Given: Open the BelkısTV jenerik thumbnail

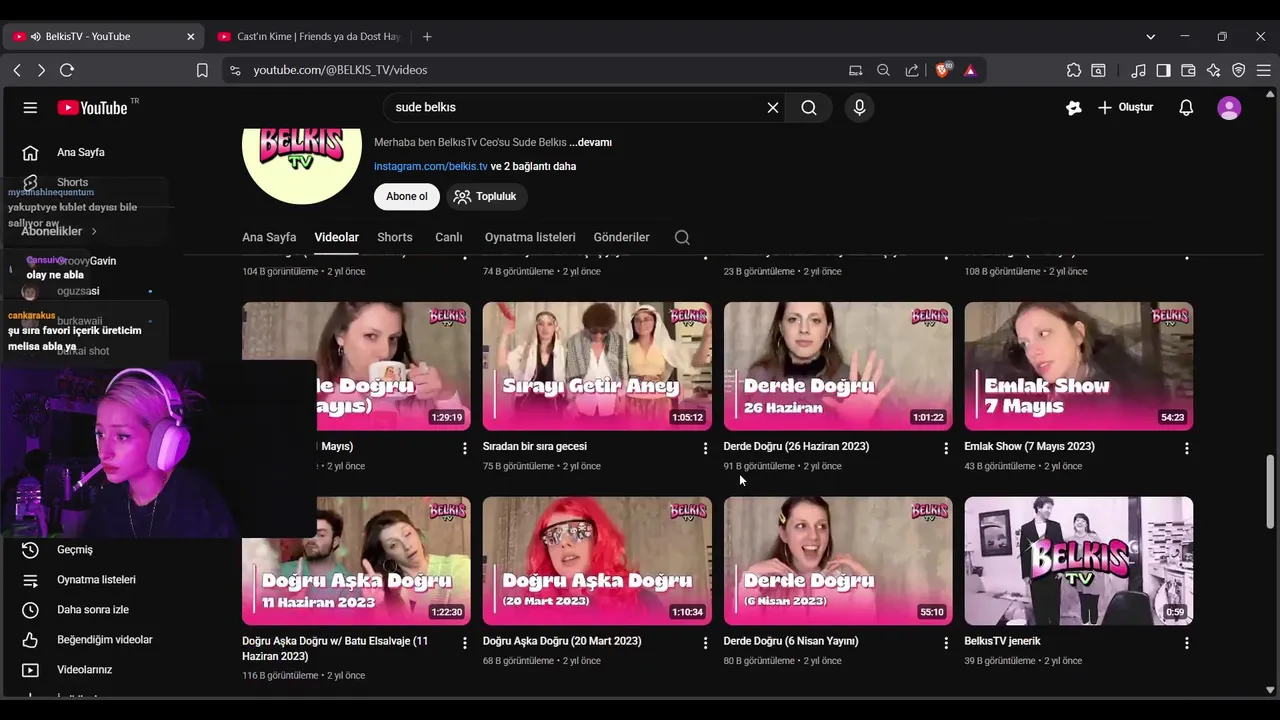Looking at the screenshot, I should (x=1078, y=561).
